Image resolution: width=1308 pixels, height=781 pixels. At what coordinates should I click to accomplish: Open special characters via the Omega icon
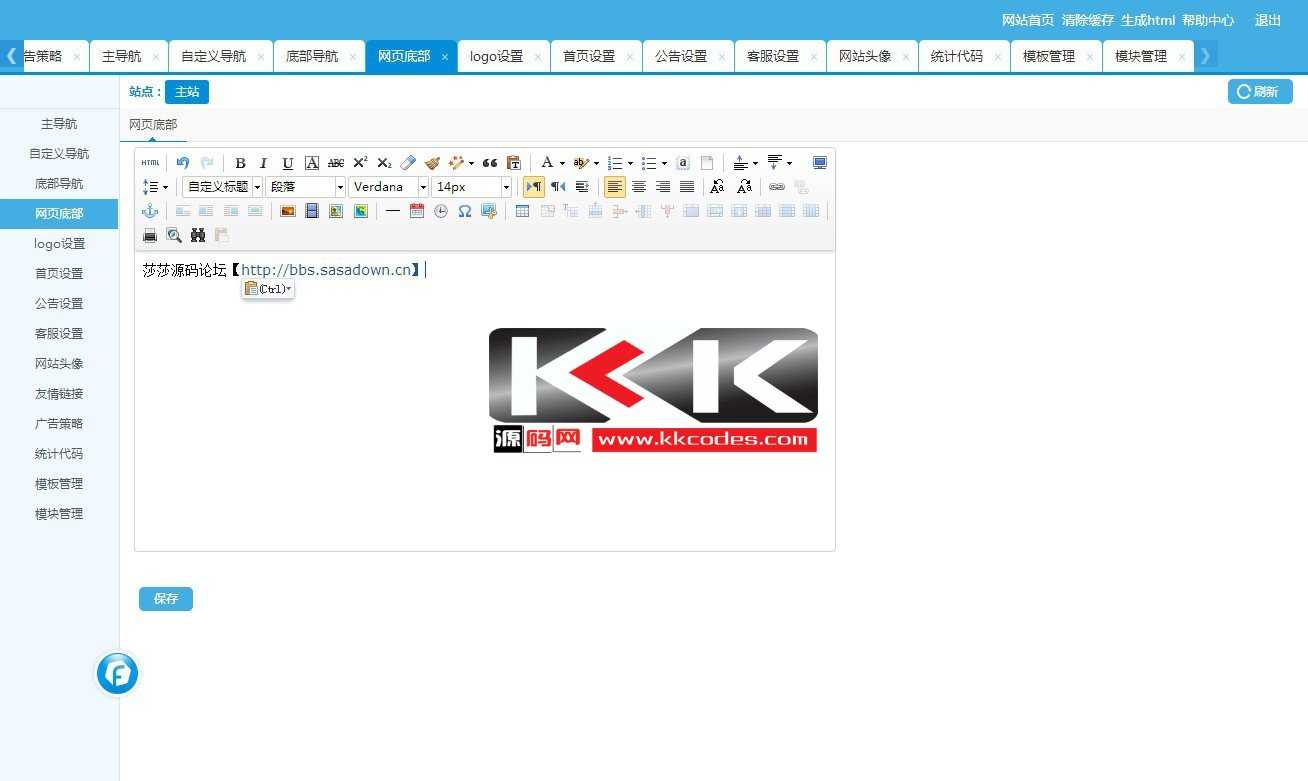click(x=465, y=211)
